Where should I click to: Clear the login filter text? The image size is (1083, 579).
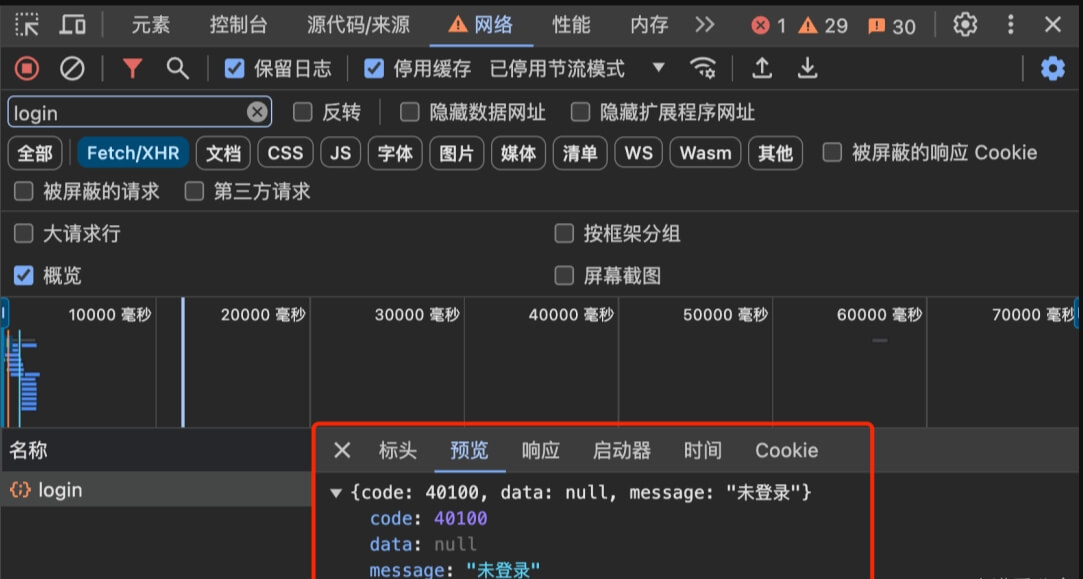[x=256, y=111]
